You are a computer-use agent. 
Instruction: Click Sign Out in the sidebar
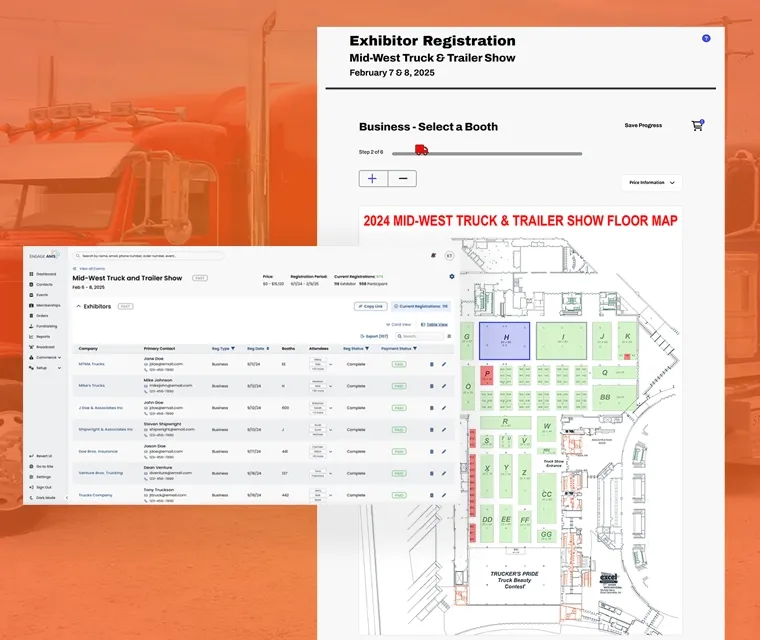[41, 487]
